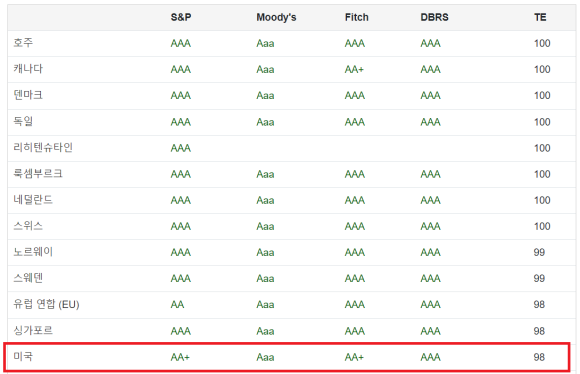Viewport: 580px width, 374px height.
Task: Open the 스위스 country link
Action: click(x=28, y=225)
